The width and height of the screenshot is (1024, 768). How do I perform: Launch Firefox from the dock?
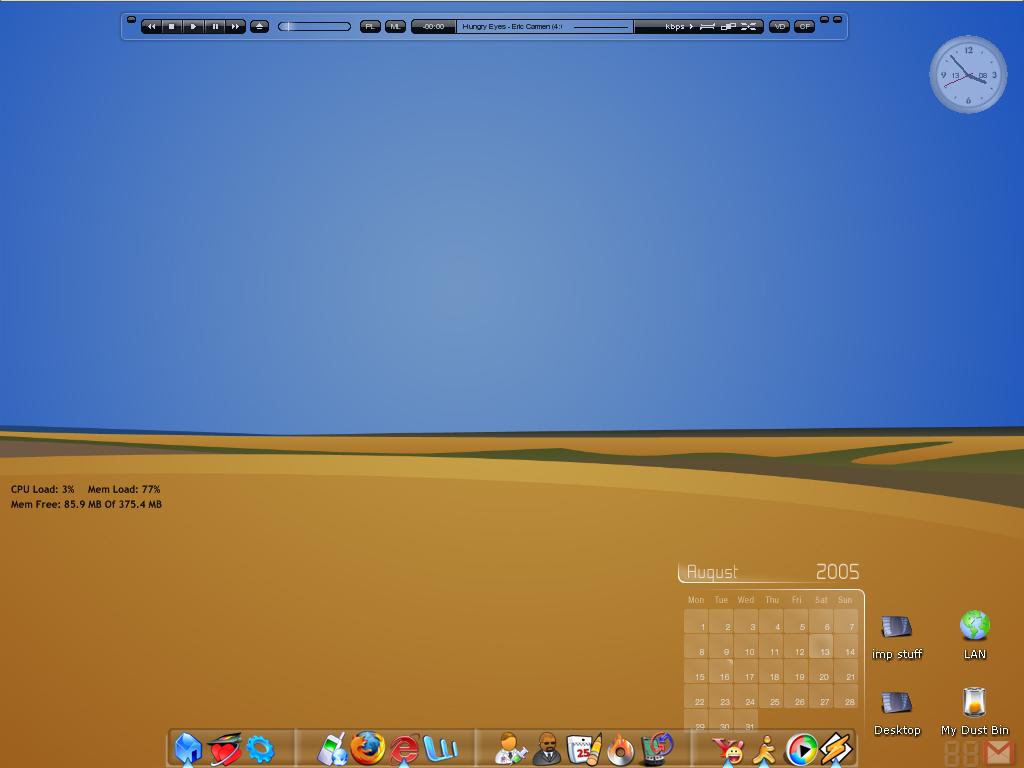(x=368, y=748)
